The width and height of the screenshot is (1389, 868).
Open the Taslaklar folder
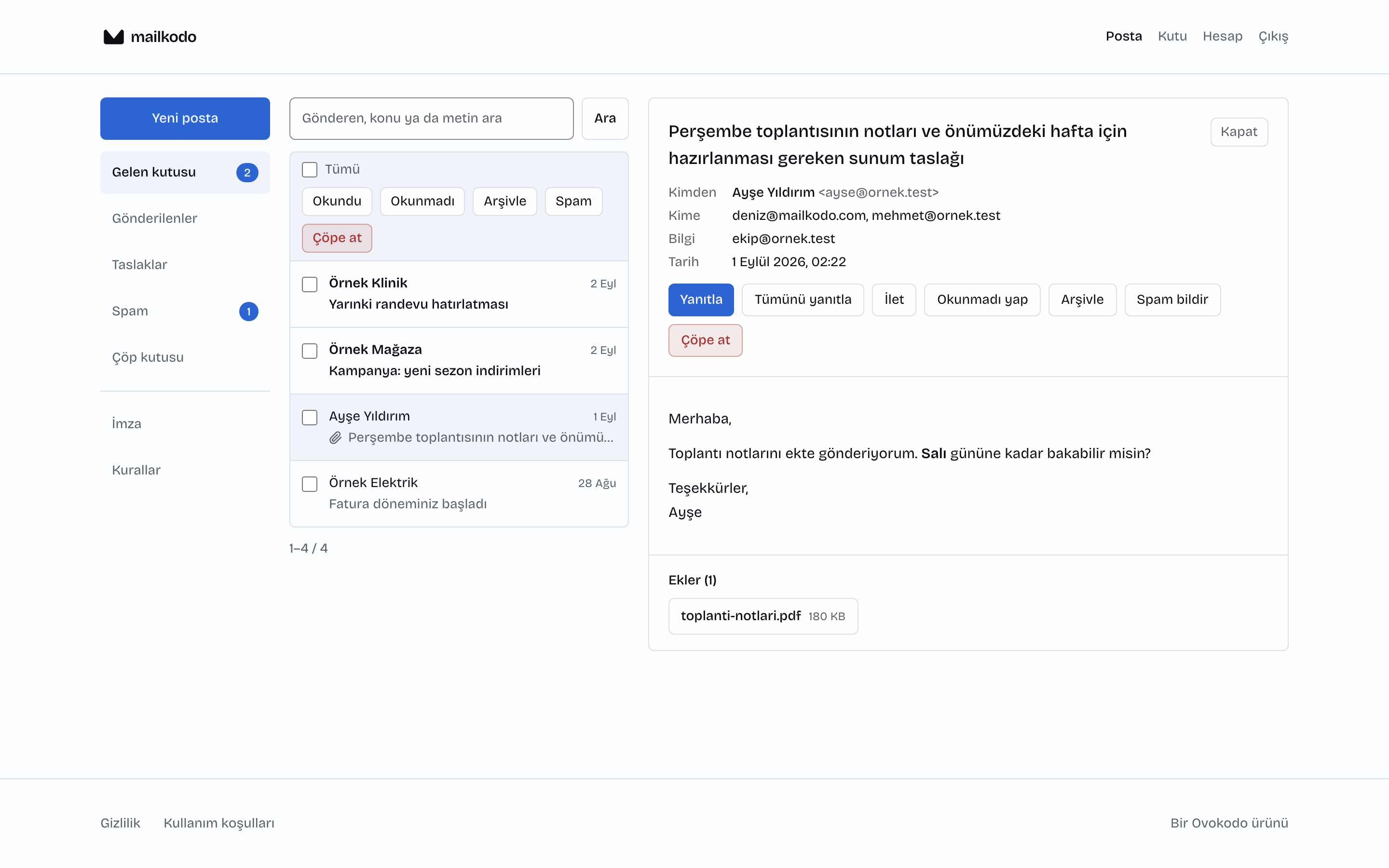coord(185,265)
